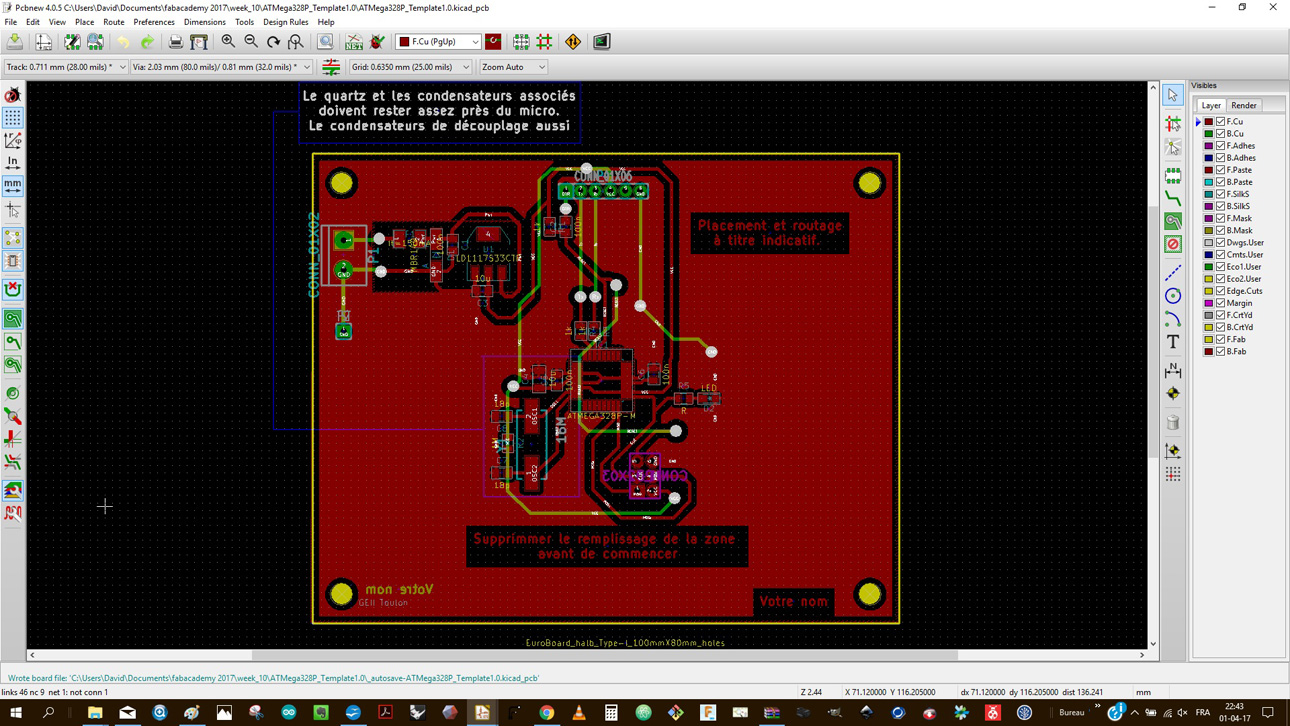
Task: Open the Zoom Auto dropdown
Action: click(513, 67)
